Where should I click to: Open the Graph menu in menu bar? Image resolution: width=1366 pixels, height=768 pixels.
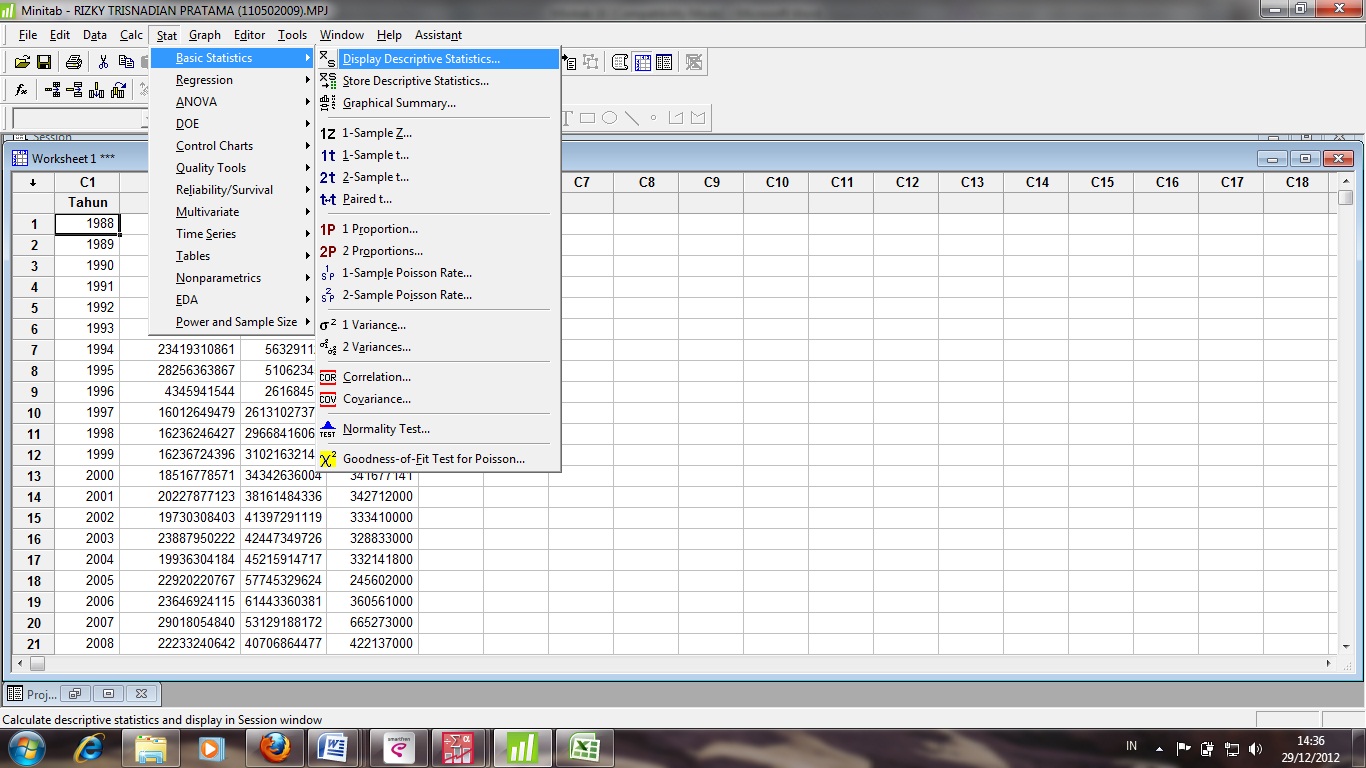[x=205, y=35]
